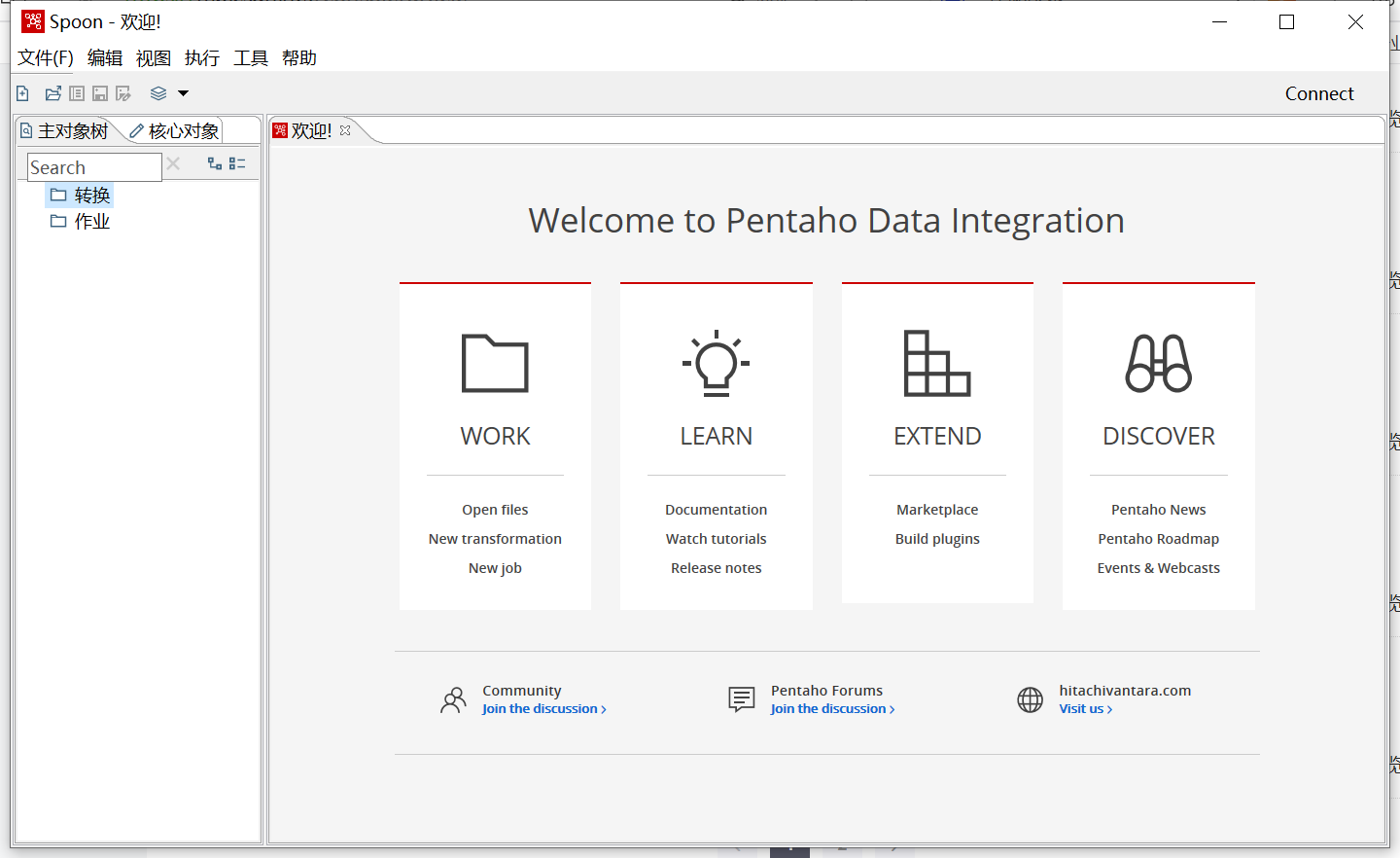Click the expand all tree icon
The width and height of the screenshot is (1400, 858).
215,163
